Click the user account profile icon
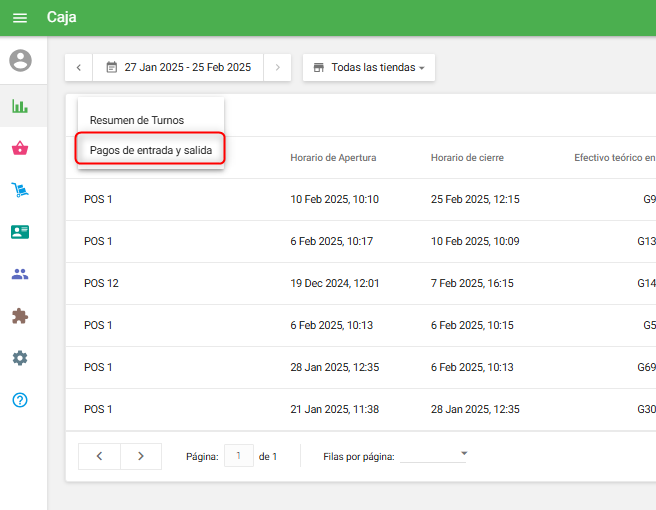The height and width of the screenshot is (510, 656). [x=20, y=61]
